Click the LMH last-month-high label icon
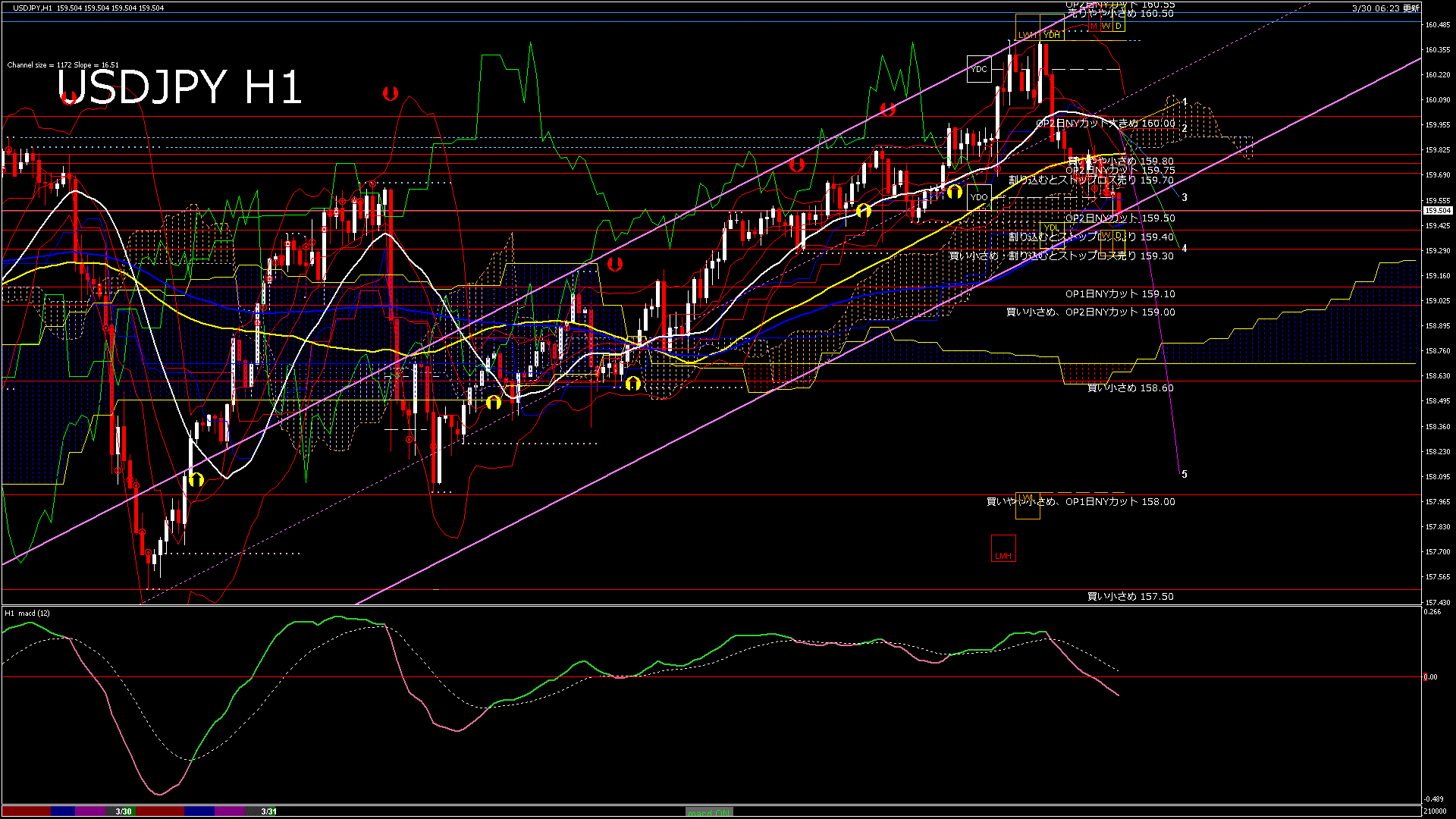The height and width of the screenshot is (819, 1456). pos(1003,555)
